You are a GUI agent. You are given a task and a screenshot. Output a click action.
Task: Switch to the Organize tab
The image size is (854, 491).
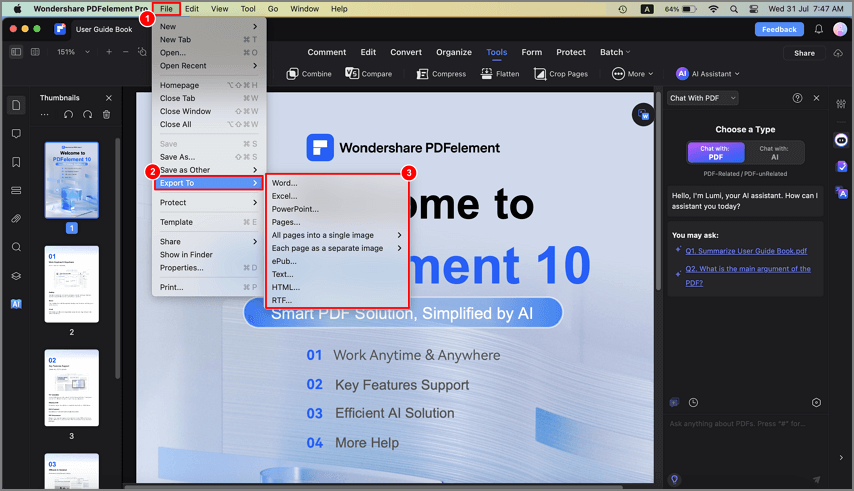[x=454, y=52]
